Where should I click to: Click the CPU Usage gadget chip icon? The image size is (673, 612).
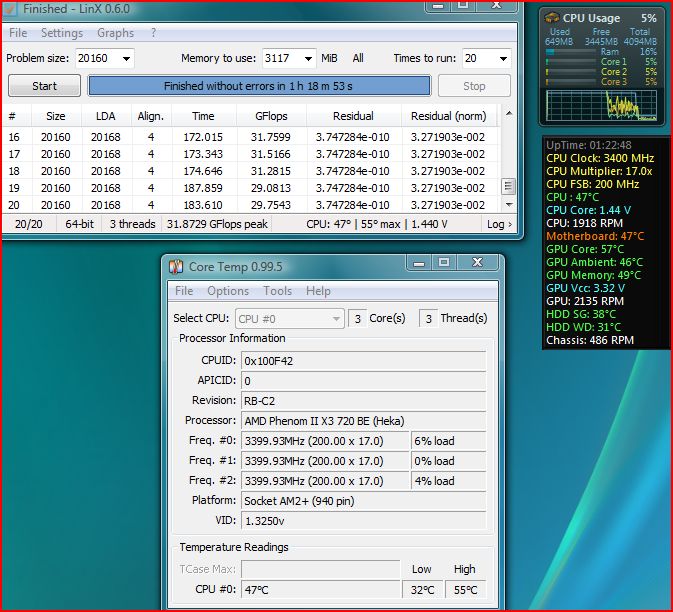tap(552, 18)
